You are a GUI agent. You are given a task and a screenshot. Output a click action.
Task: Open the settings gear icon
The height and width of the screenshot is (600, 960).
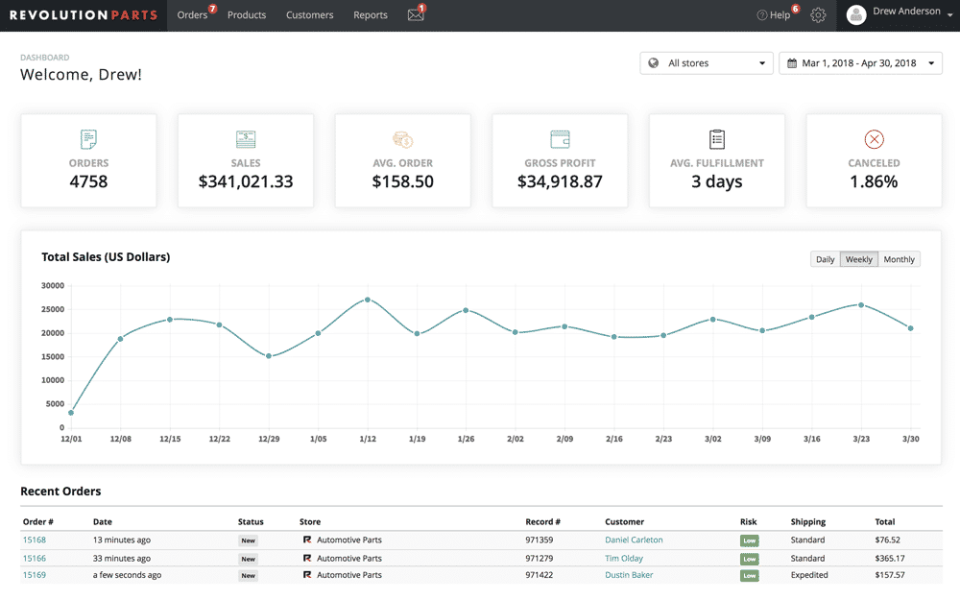(818, 15)
